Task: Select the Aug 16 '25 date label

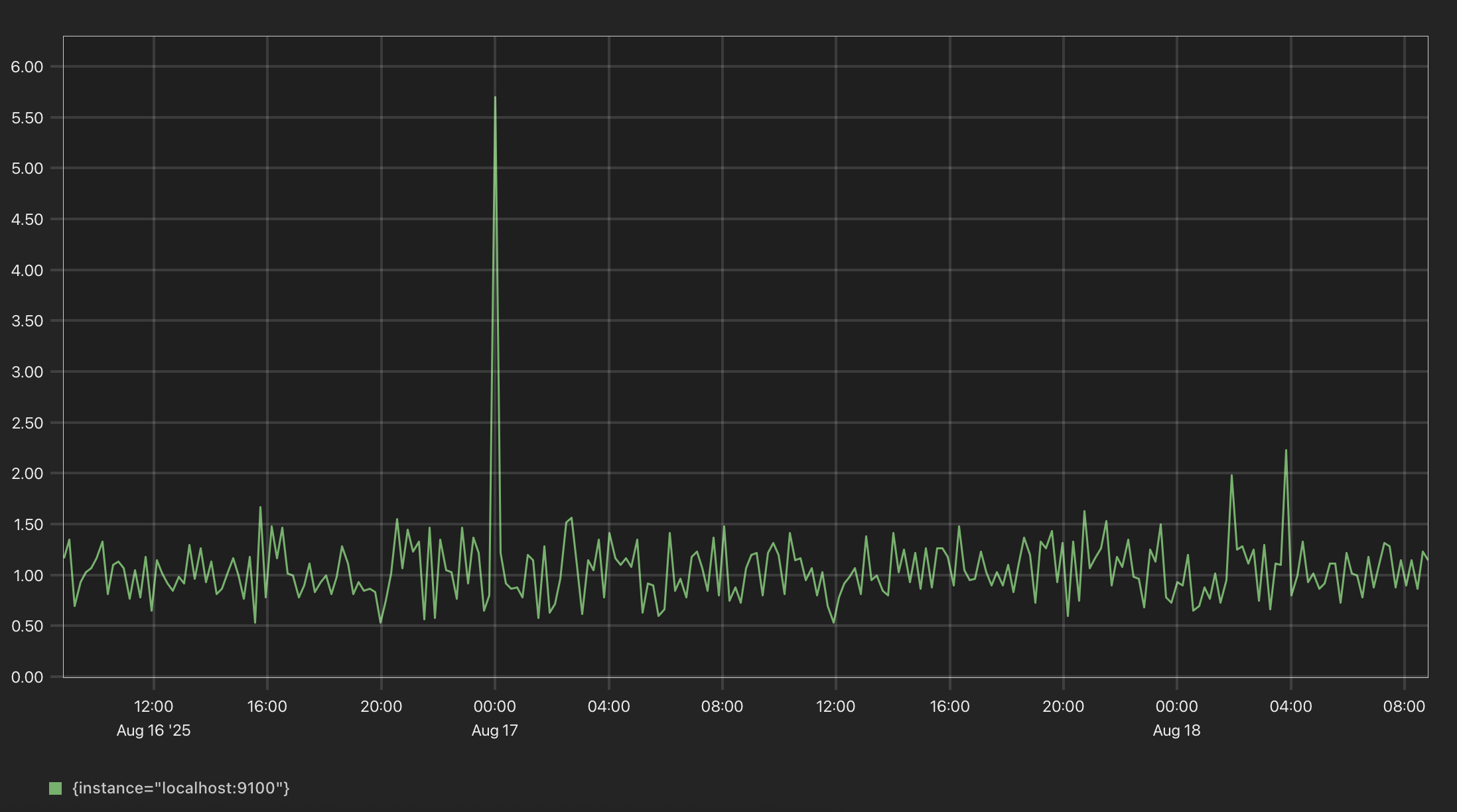Action: 153,730
